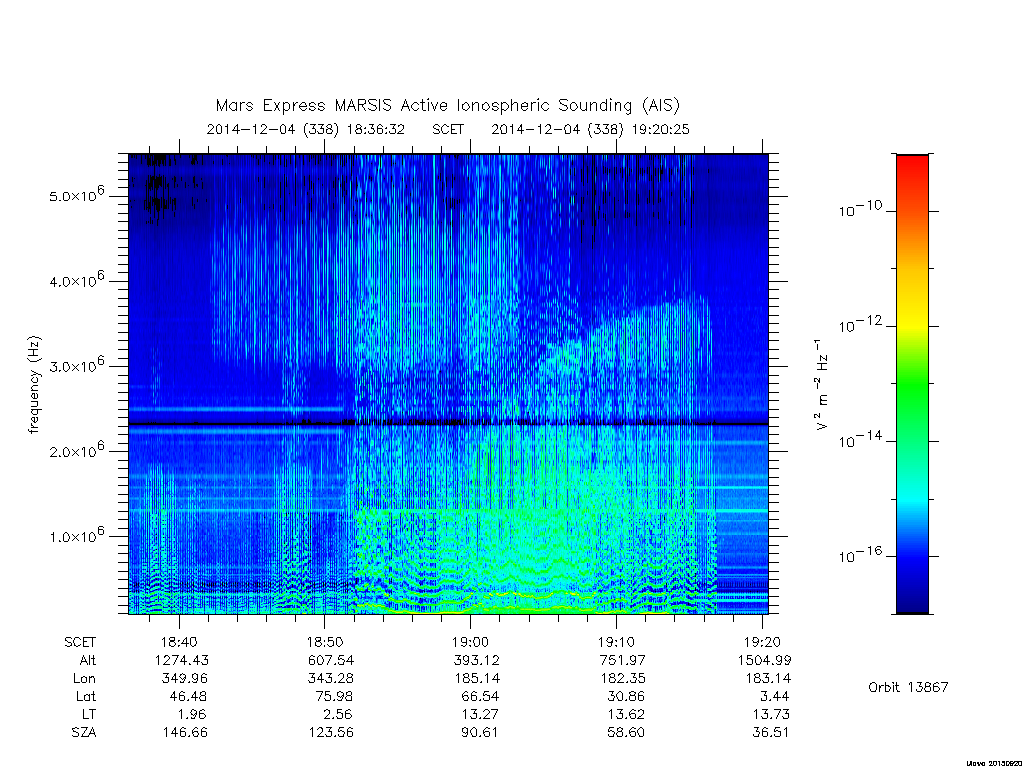Click the local time value 13.62

coord(626,714)
